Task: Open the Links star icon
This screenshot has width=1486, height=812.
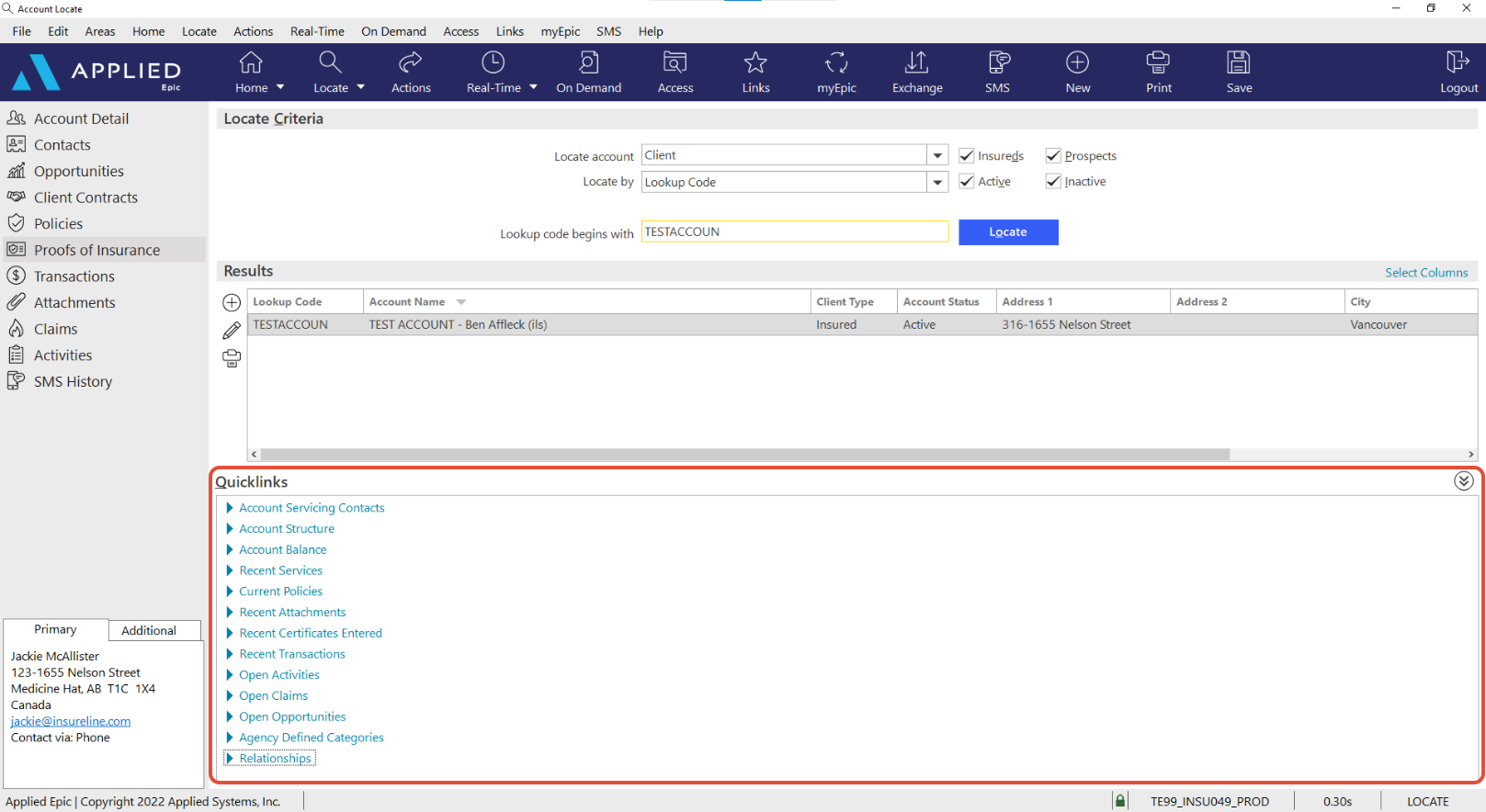Action: click(x=755, y=62)
